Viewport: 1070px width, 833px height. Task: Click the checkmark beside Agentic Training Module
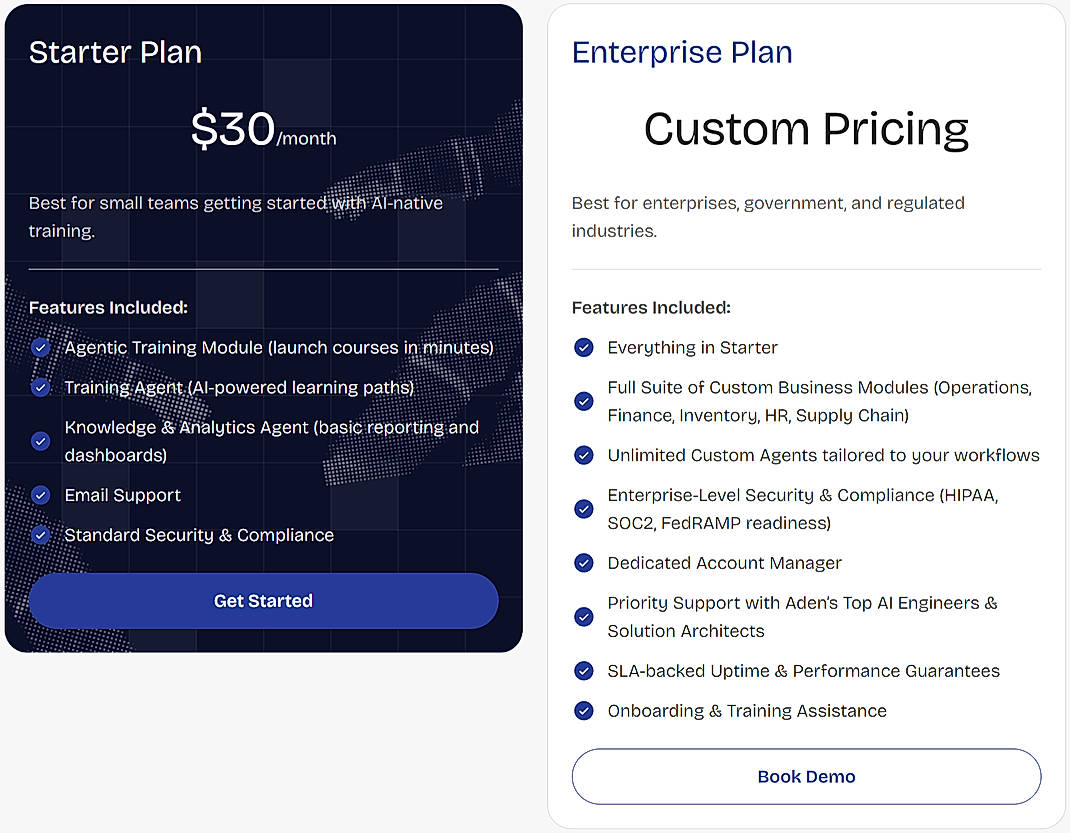click(41, 347)
